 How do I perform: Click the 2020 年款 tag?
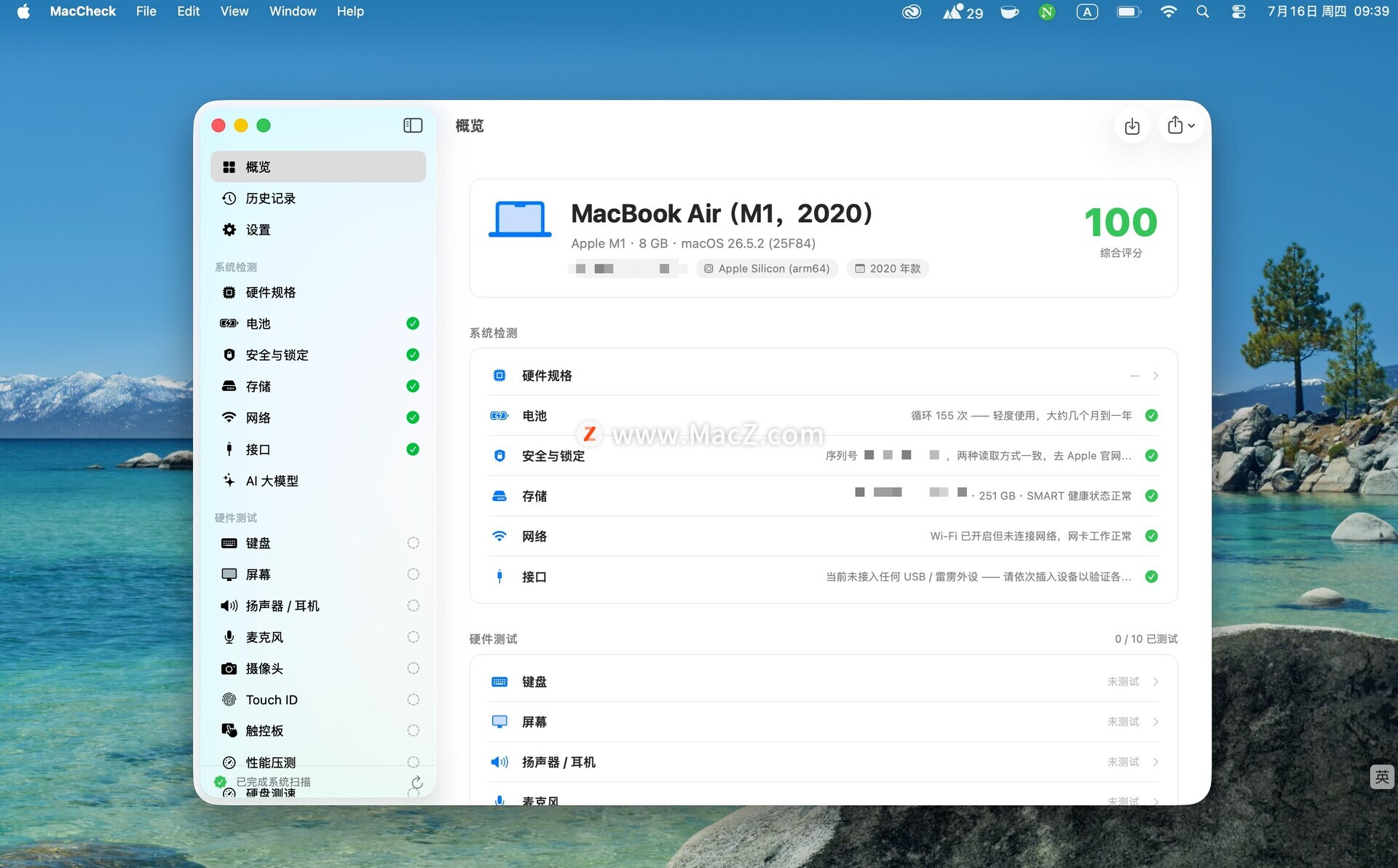888,269
